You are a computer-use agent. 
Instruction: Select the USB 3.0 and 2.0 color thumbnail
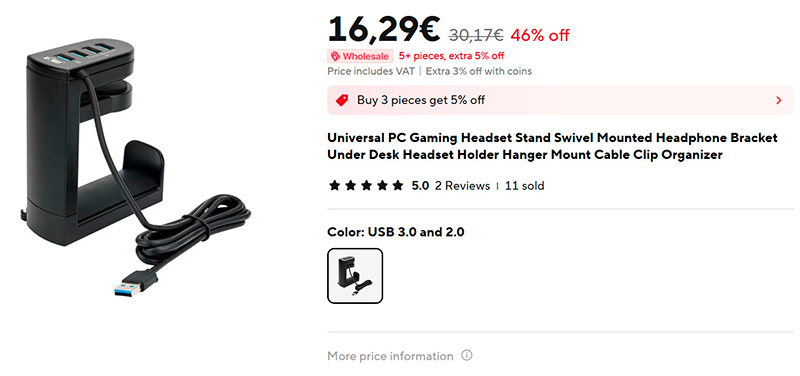[355, 275]
